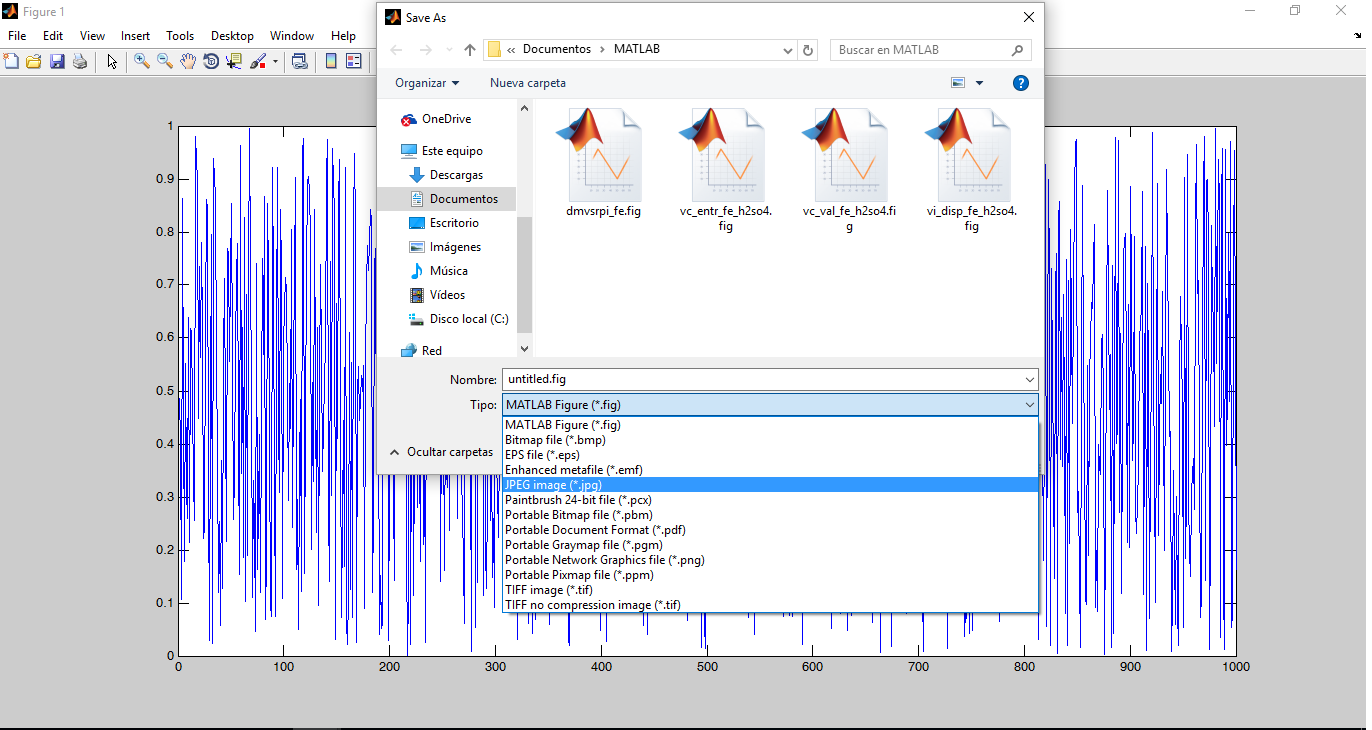
Task: Click the Link Plot icon
Action: (299, 61)
